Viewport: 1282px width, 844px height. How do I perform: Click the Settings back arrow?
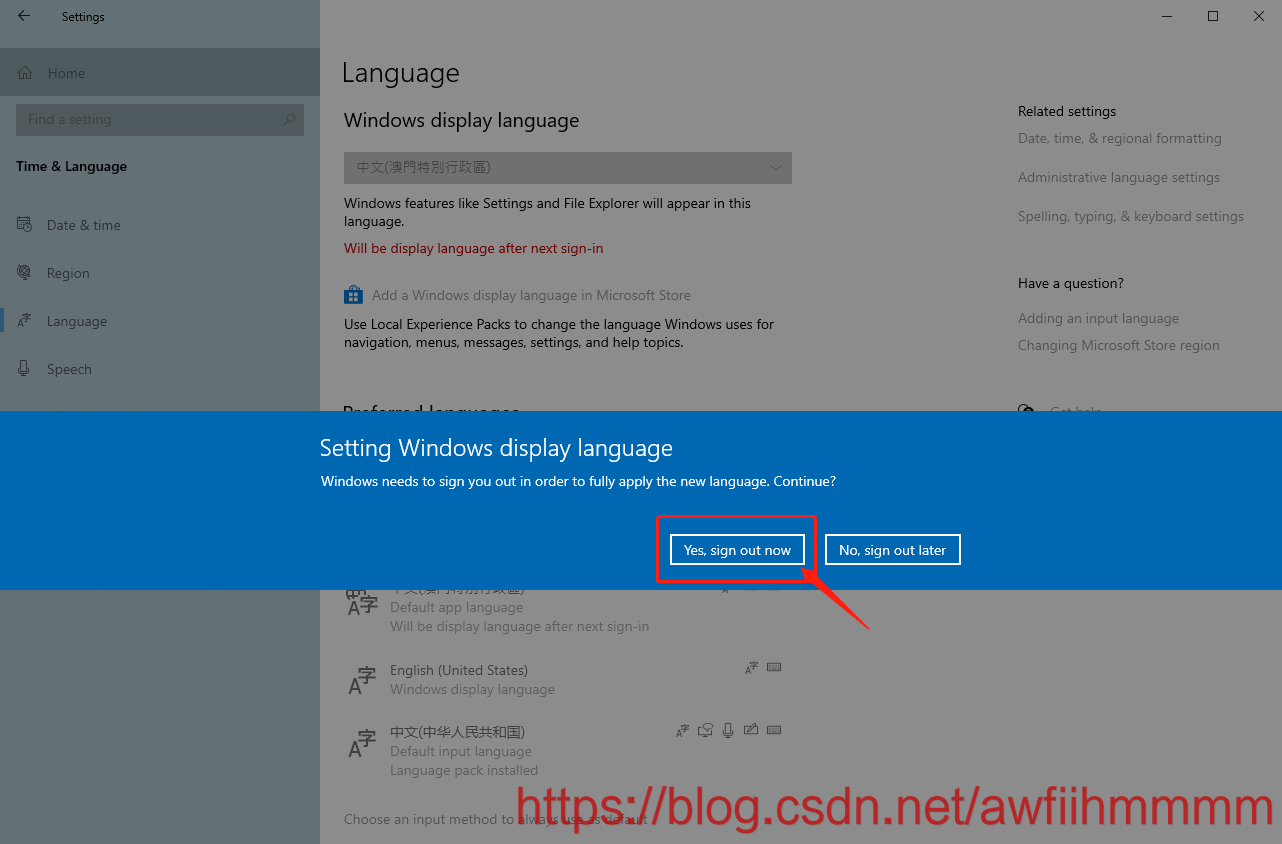coord(24,16)
